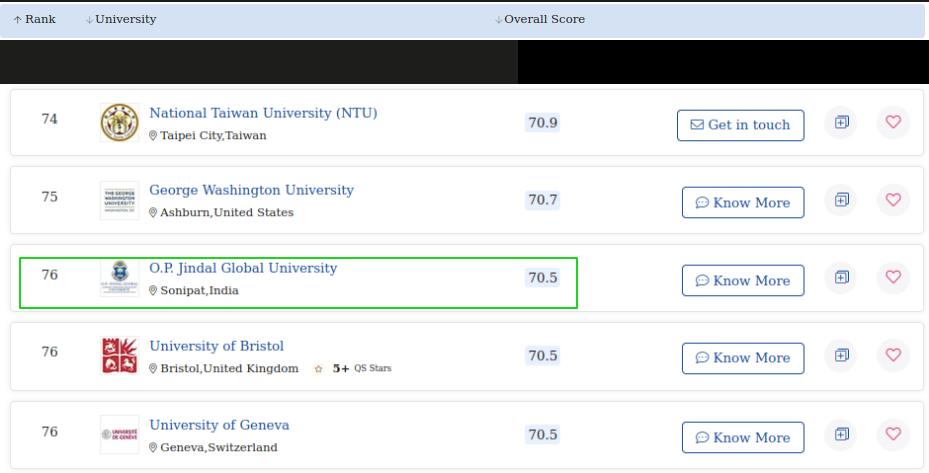Click University of Geneva's 70.5 score

tap(543, 434)
